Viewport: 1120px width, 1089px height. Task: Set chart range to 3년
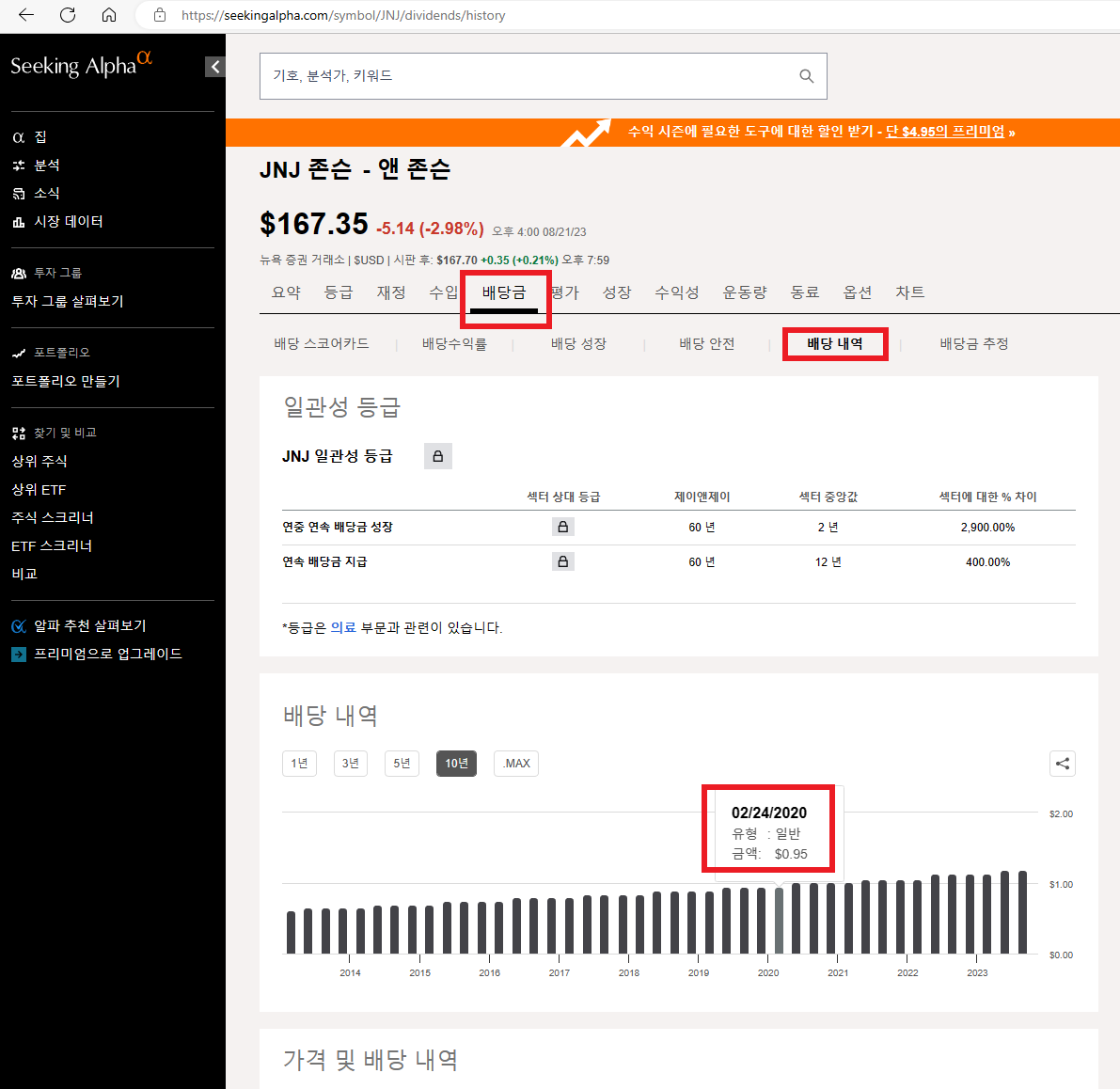[351, 764]
